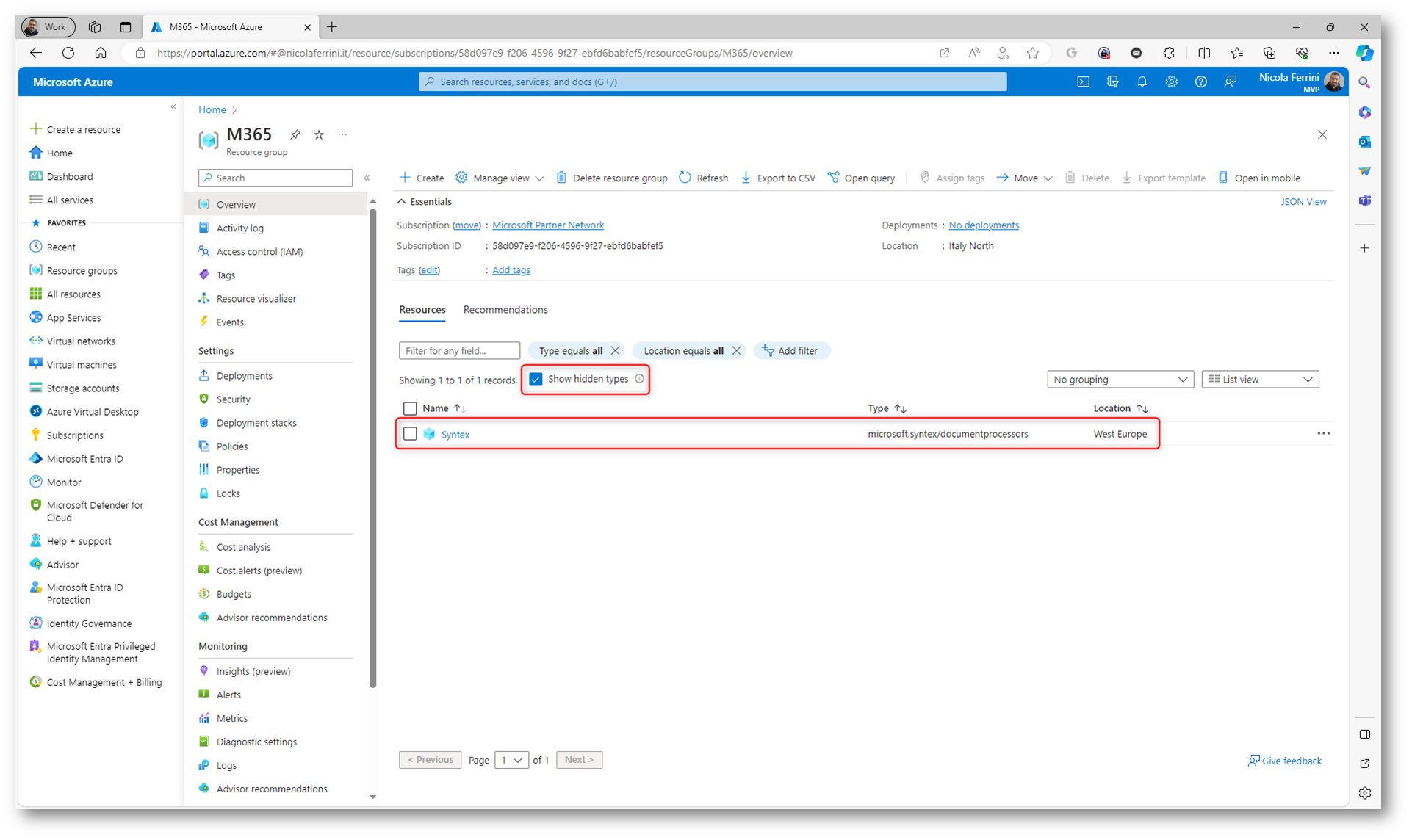Screen dimensions: 1412x840
Task: Open the No grouping dropdown
Action: pyautogui.click(x=1120, y=380)
